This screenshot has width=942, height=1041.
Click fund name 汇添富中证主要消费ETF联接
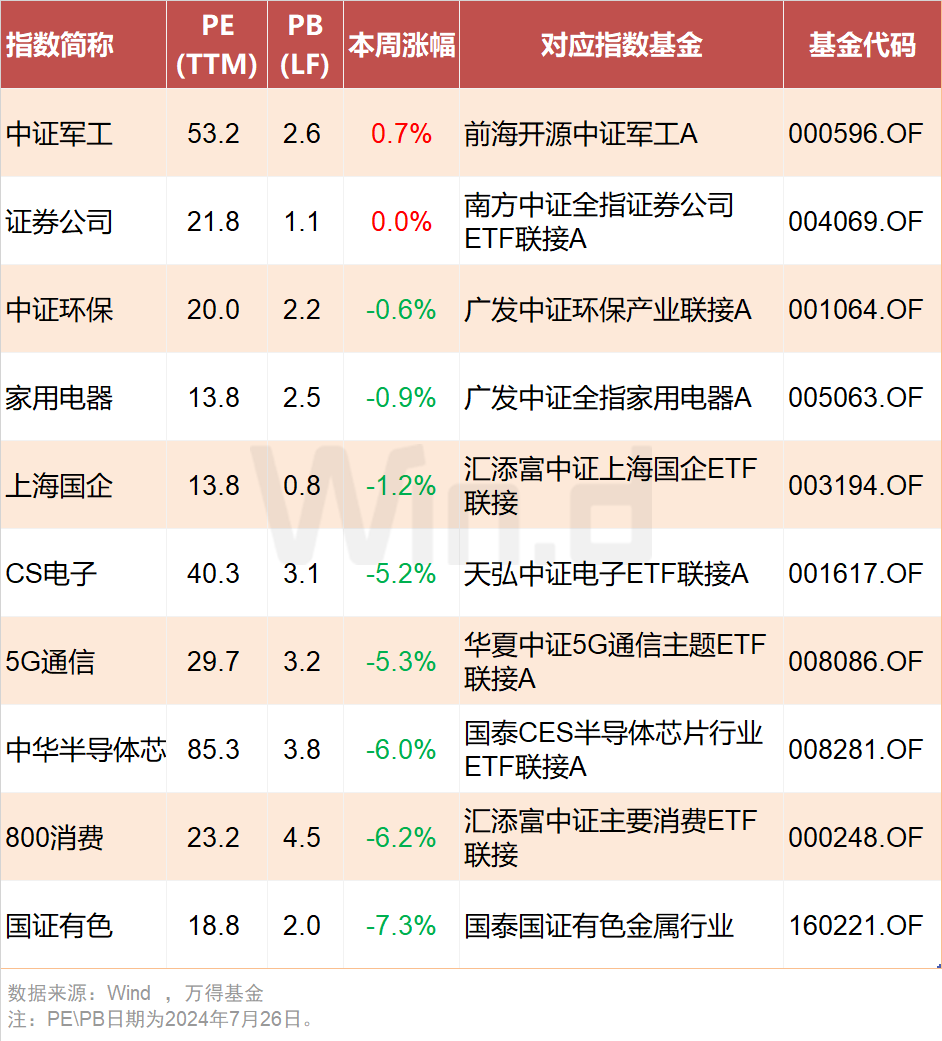pos(610,838)
